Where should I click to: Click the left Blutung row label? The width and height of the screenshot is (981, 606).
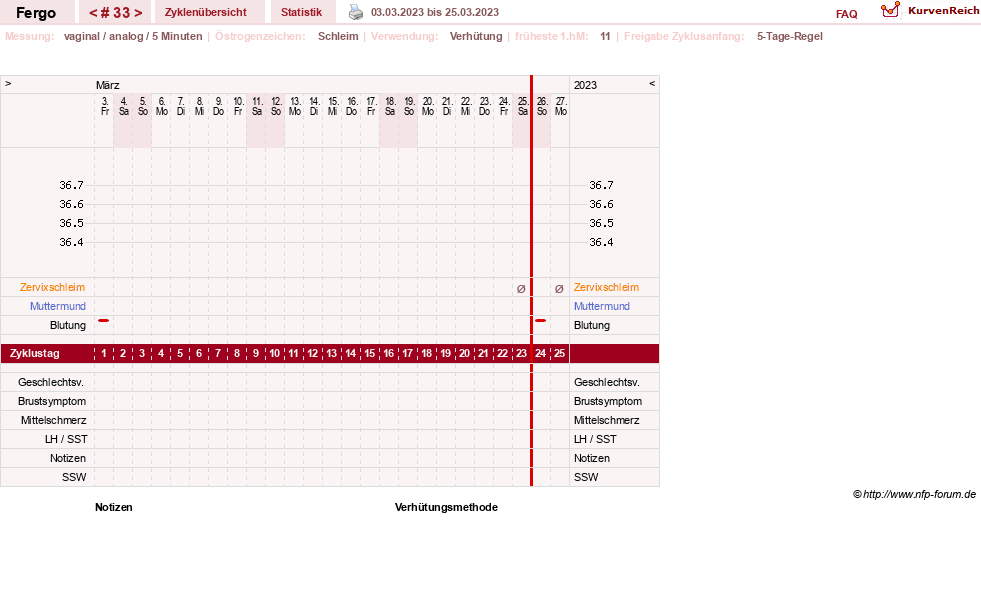click(x=68, y=325)
